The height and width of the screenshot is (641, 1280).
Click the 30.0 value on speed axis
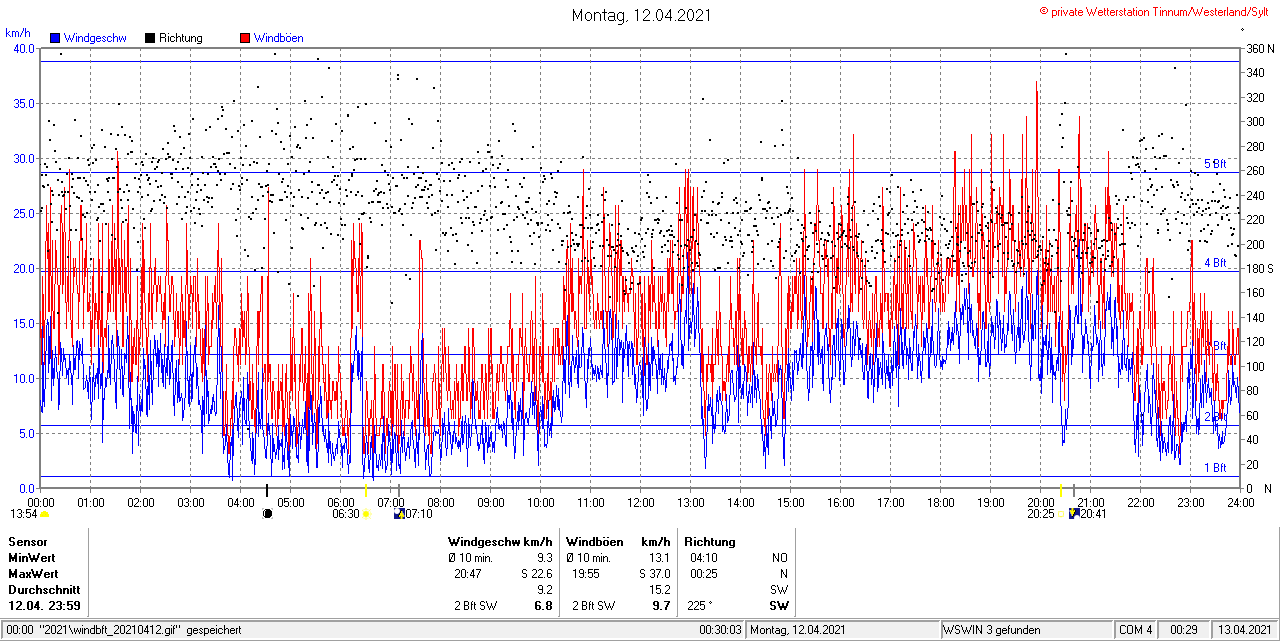[24, 159]
